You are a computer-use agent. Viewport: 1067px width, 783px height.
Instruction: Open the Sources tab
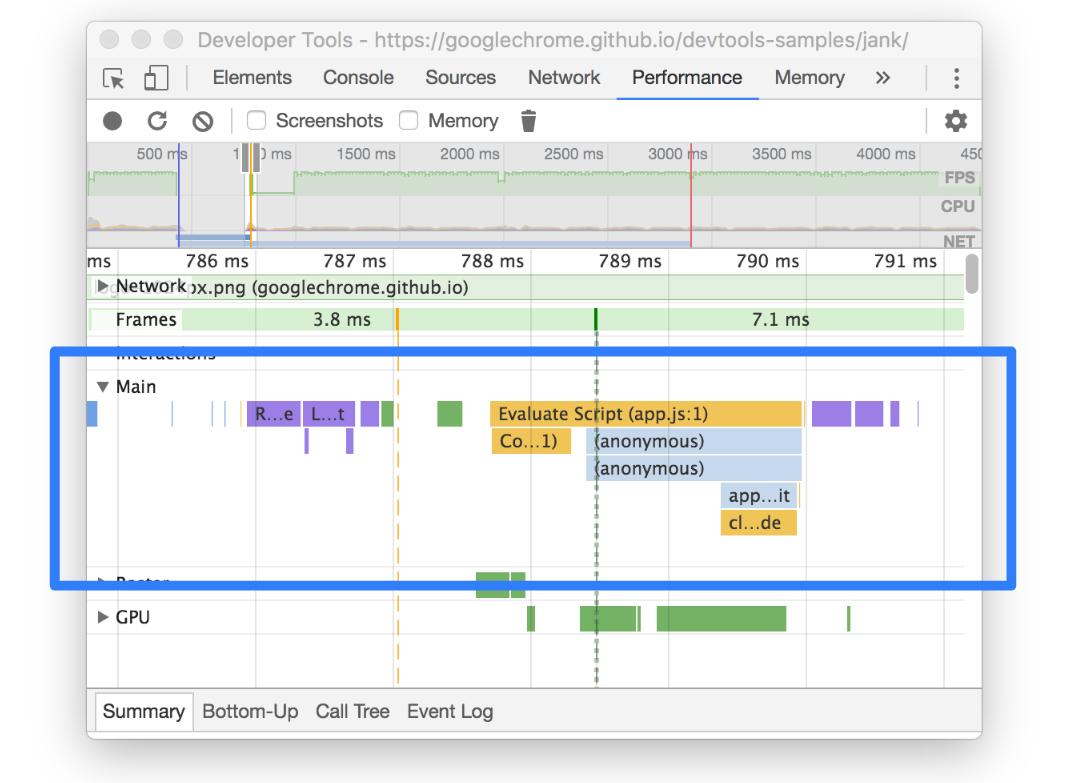[461, 78]
